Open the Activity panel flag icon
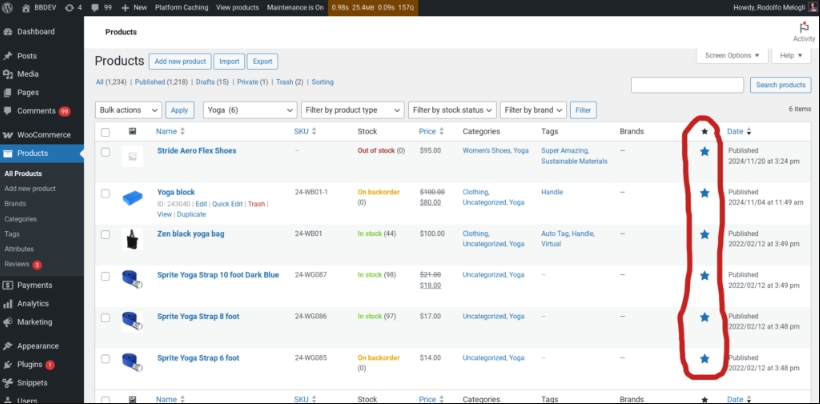Image resolution: width=820 pixels, height=404 pixels. coord(804,28)
